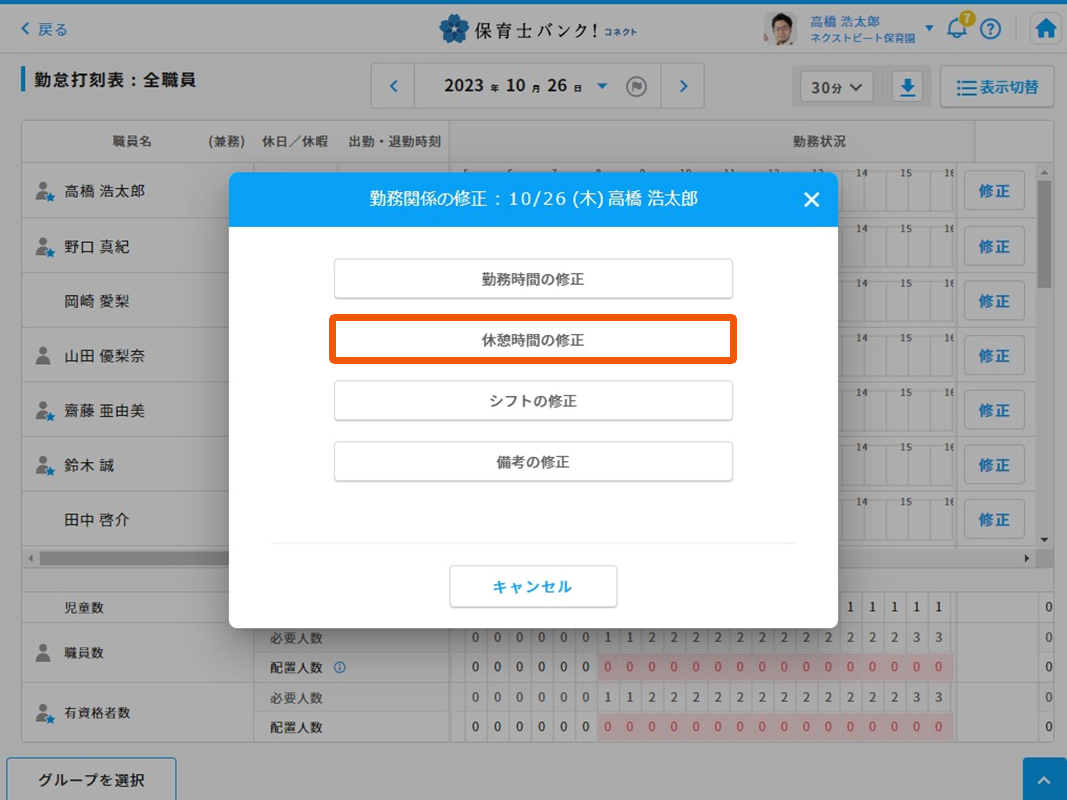This screenshot has width=1067, height=800.
Task: Click the download icon button
Action: pos(907,87)
